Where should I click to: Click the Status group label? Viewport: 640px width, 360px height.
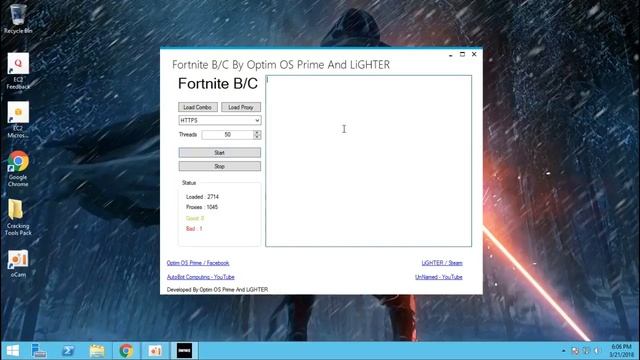tap(189, 183)
